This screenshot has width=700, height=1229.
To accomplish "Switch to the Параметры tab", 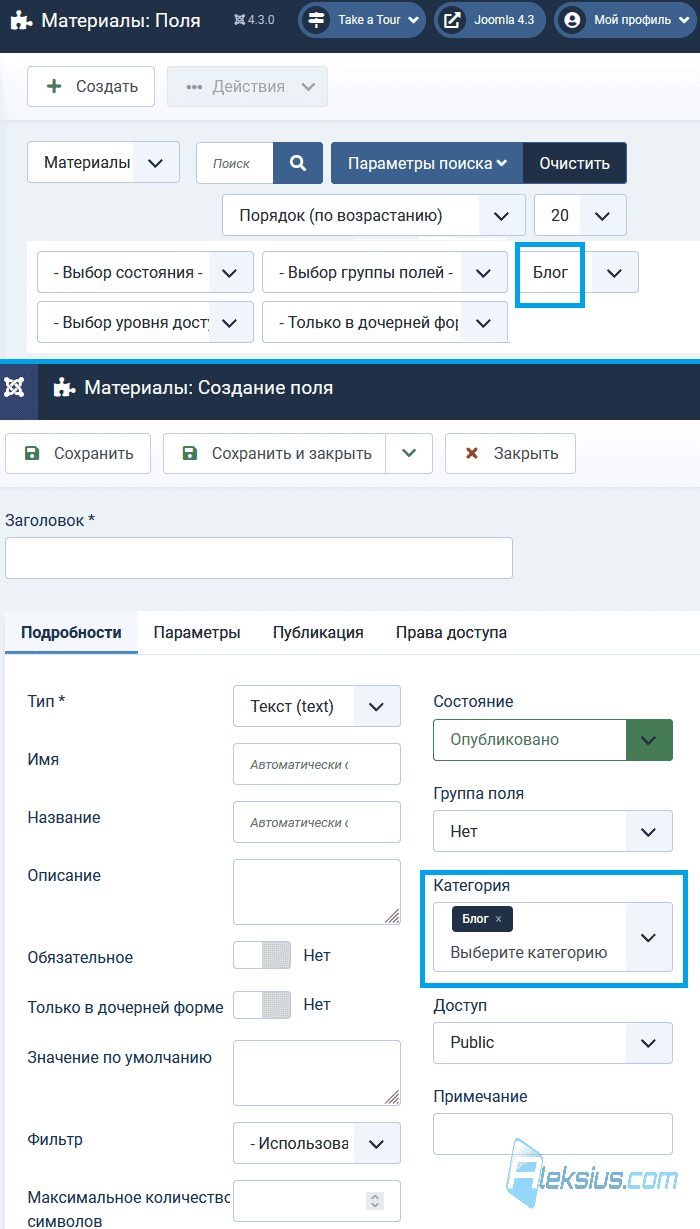I will click(x=197, y=632).
